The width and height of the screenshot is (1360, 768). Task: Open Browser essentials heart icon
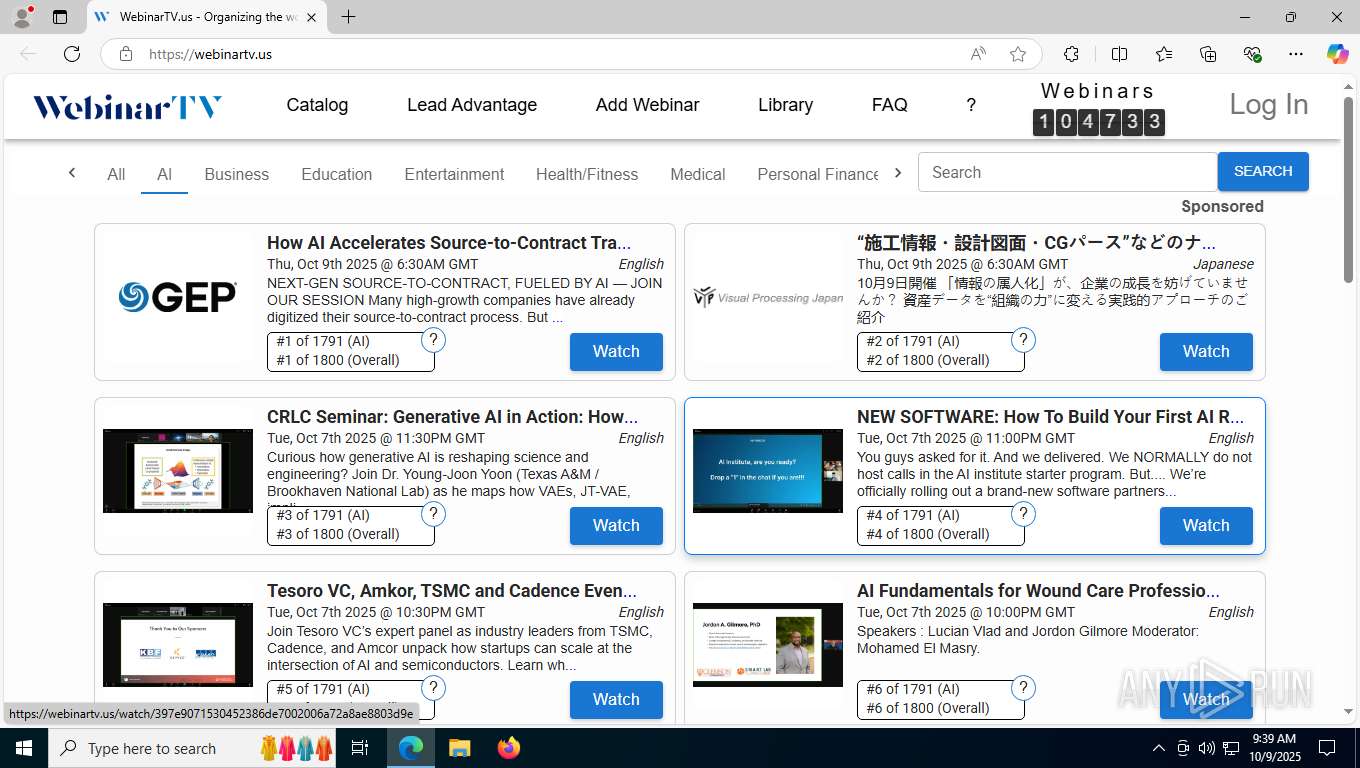(x=1252, y=54)
